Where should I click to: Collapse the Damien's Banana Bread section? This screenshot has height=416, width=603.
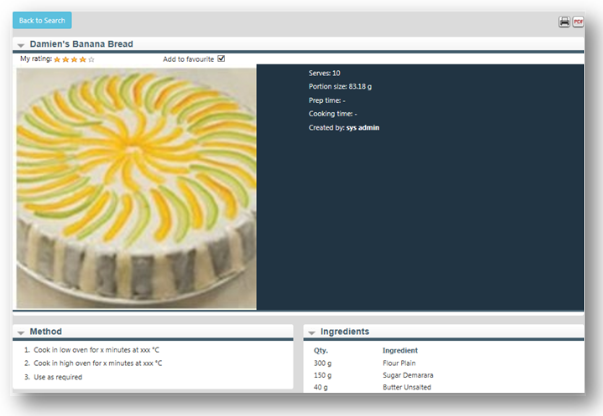(x=21, y=45)
